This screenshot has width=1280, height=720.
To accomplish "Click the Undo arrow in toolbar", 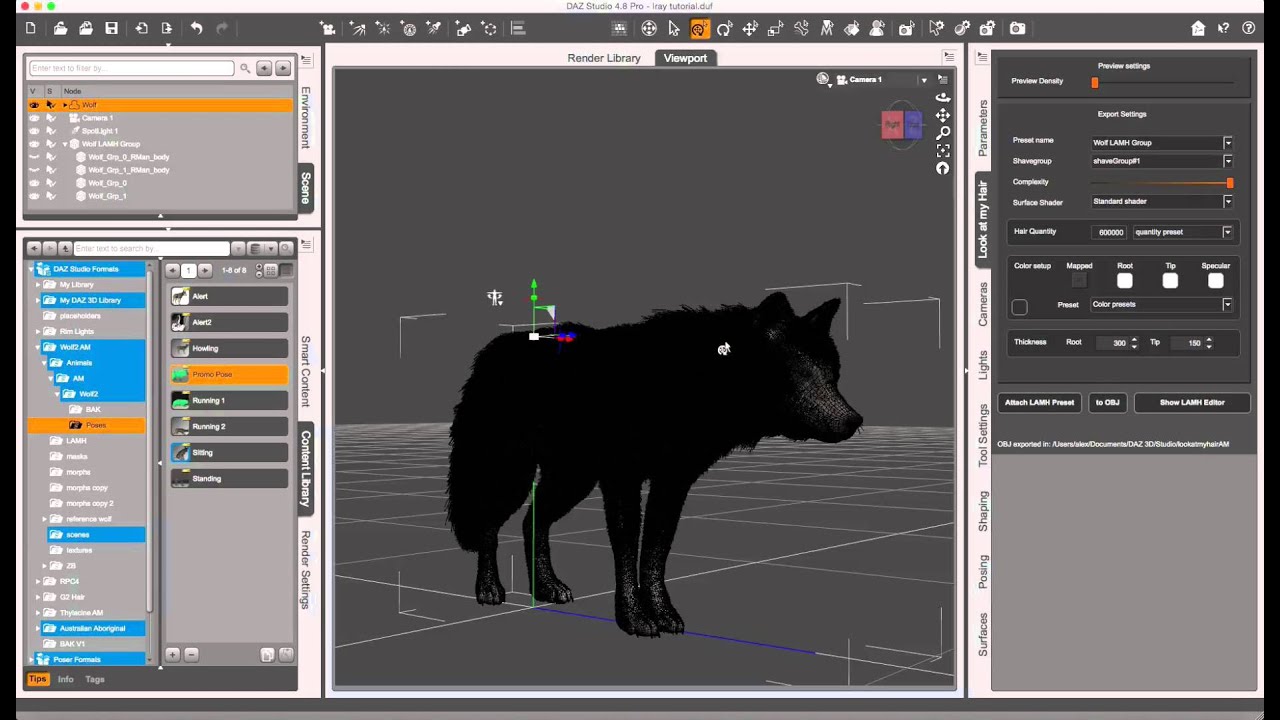I will pos(196,29).
